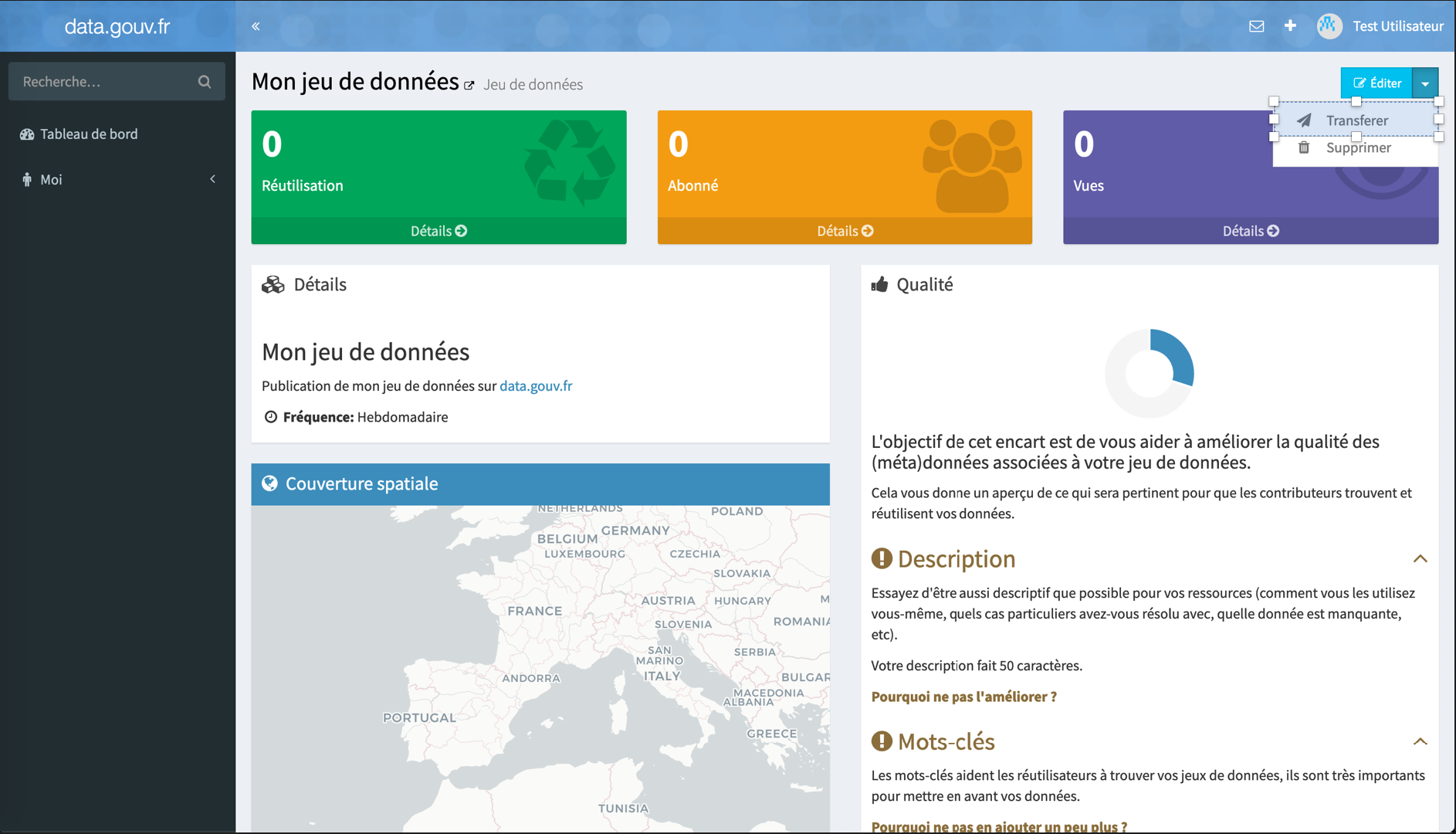Go to the data.gouv.fr site logo

tap(117, 26)
